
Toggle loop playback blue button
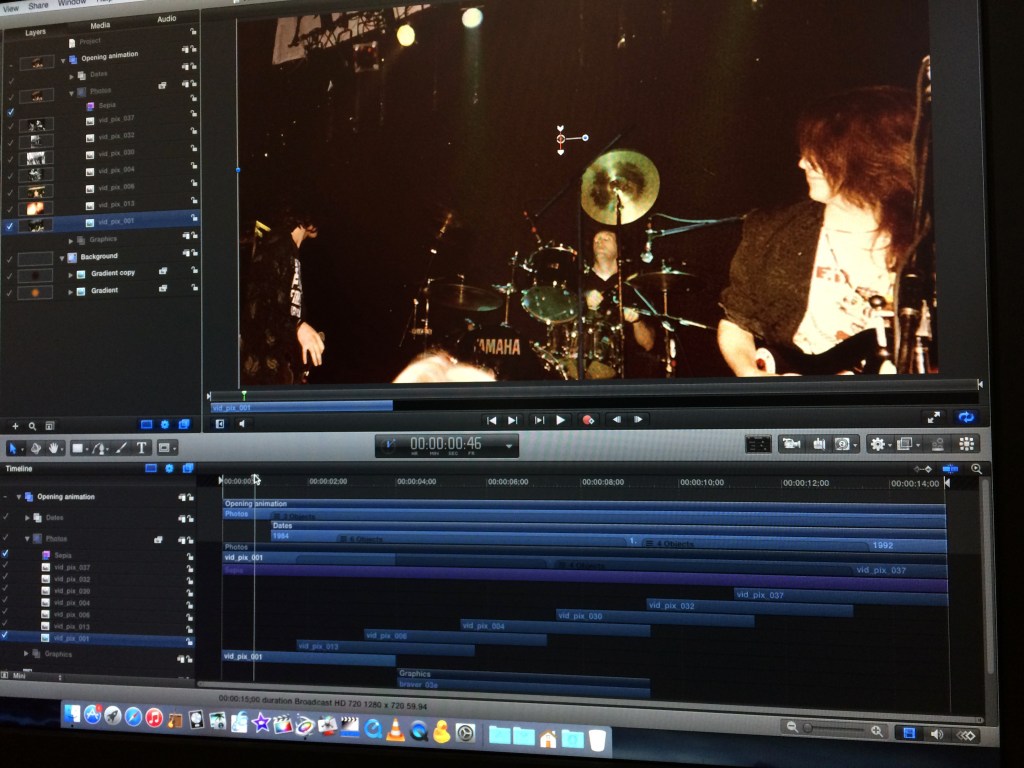coord(966,417)
